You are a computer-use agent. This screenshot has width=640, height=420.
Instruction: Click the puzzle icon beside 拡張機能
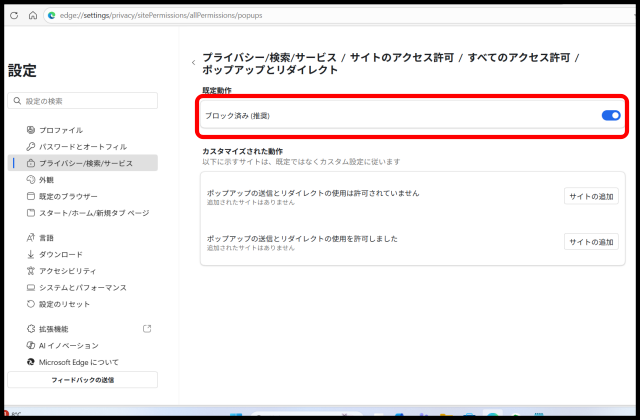(31, 329)
